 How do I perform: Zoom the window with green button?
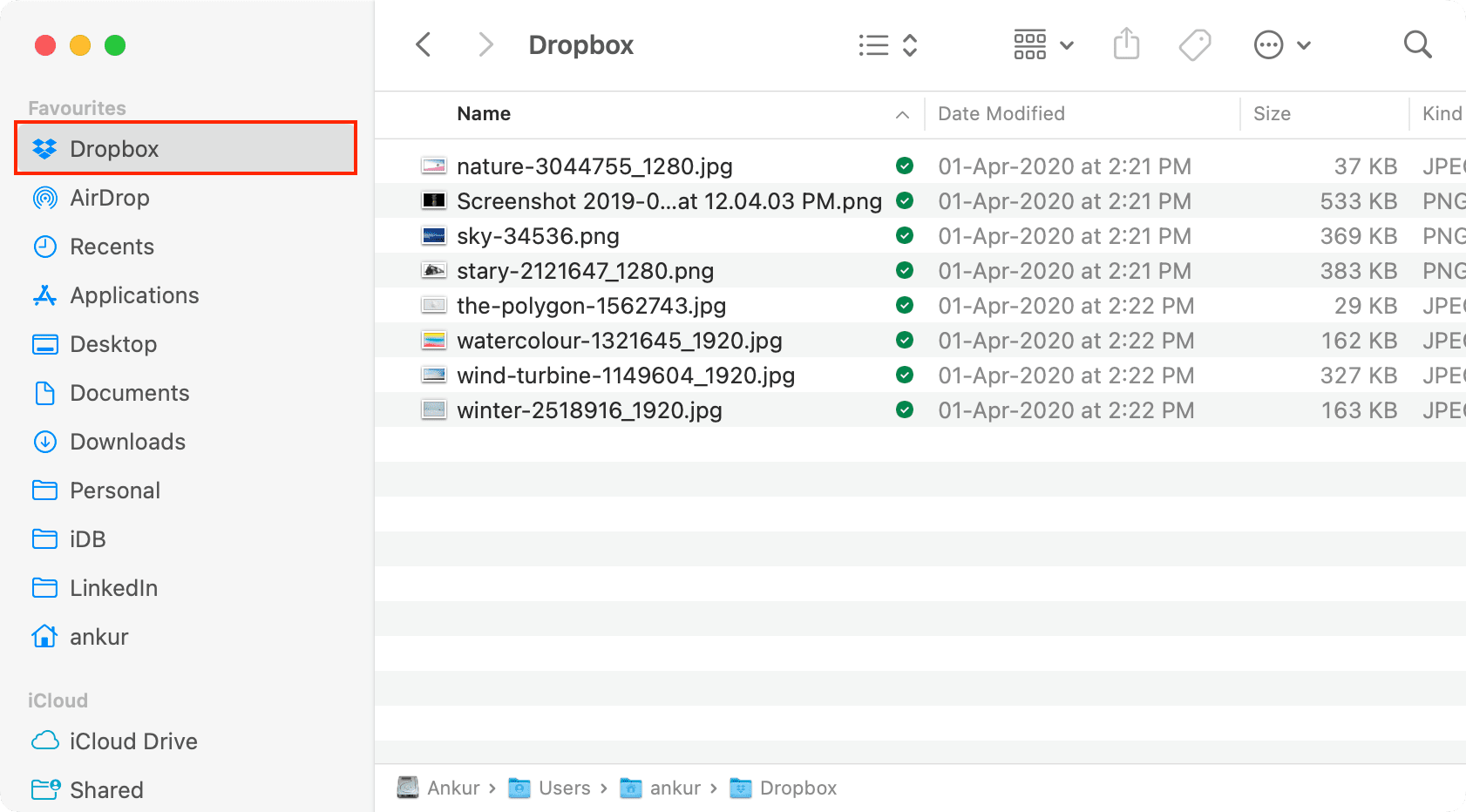tap(115, 45)
